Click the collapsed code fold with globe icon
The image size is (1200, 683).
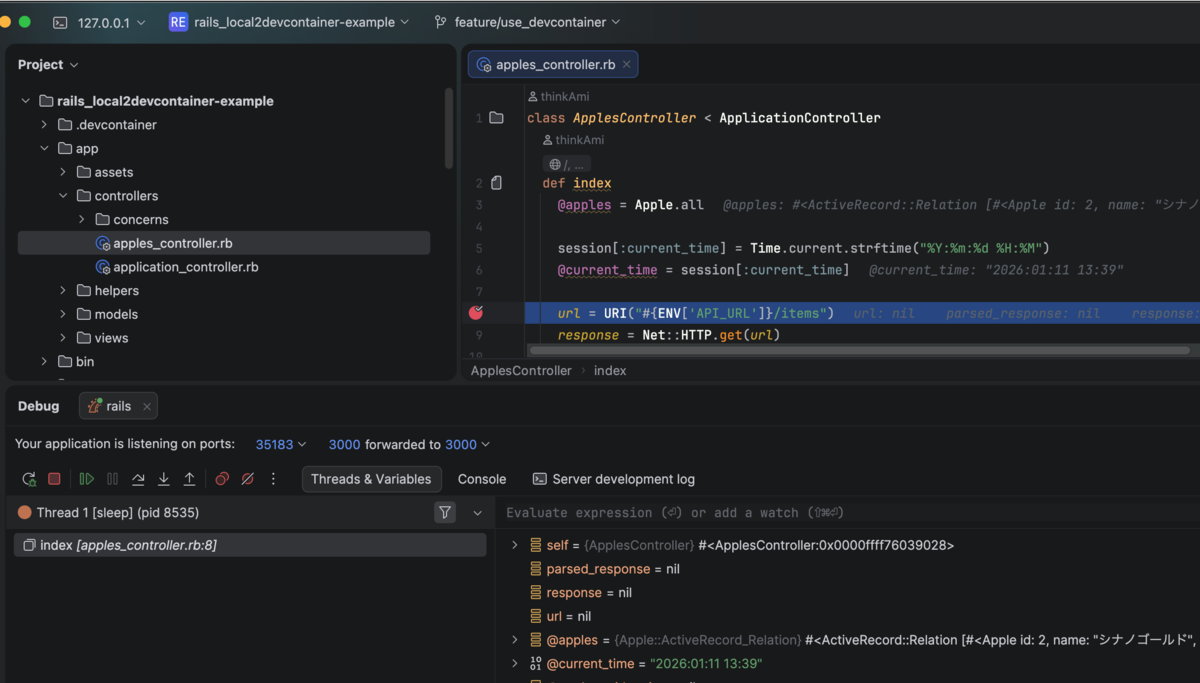click(x=567, y=164)
